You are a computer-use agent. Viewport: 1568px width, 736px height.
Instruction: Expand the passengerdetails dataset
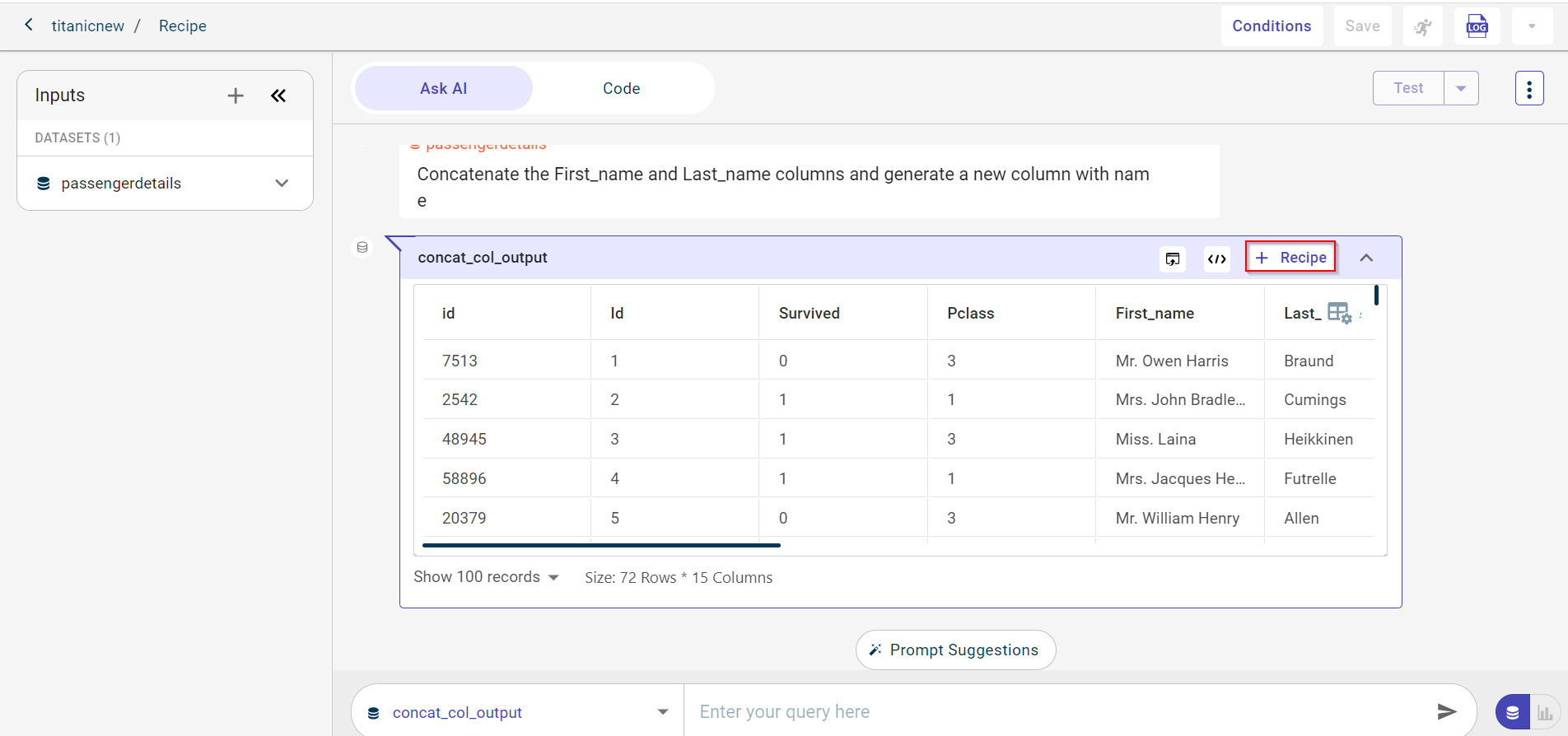click(x=282, y=183)
